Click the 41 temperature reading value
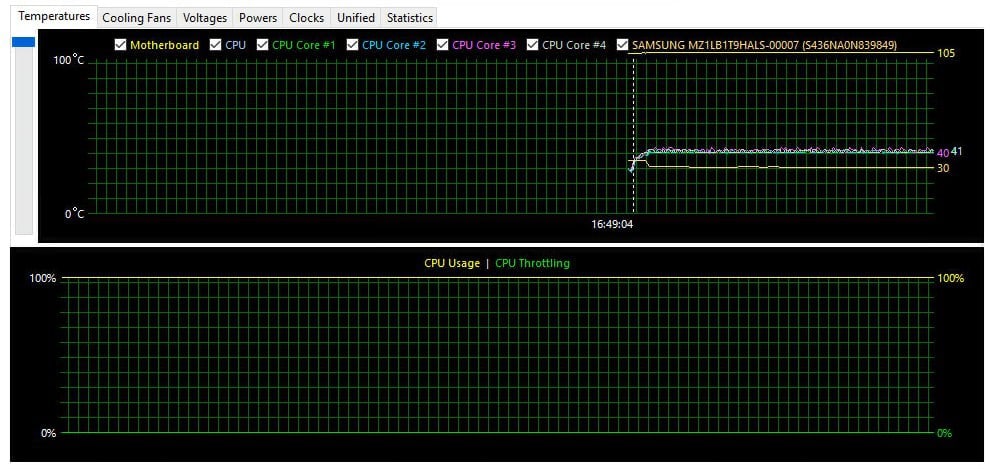Screen dimensions: 990x469 (957, 151)
